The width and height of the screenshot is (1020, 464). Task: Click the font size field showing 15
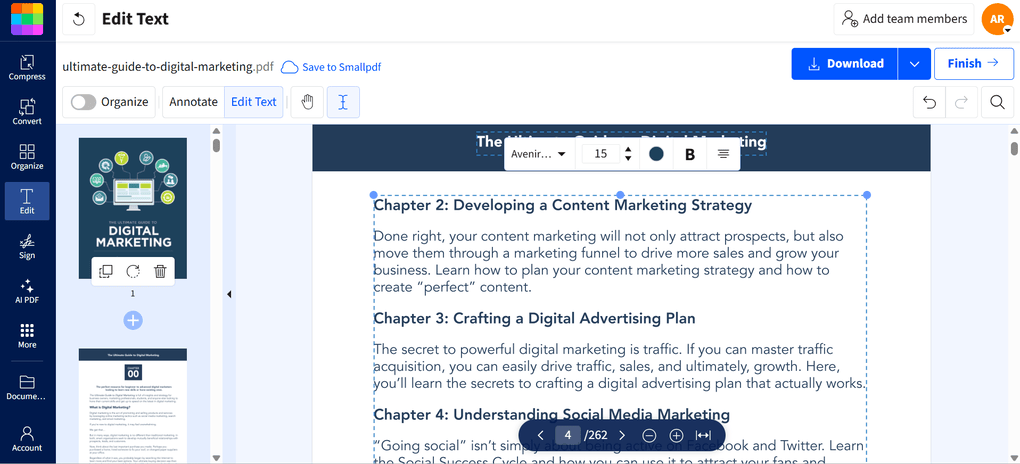click(601, 154)
